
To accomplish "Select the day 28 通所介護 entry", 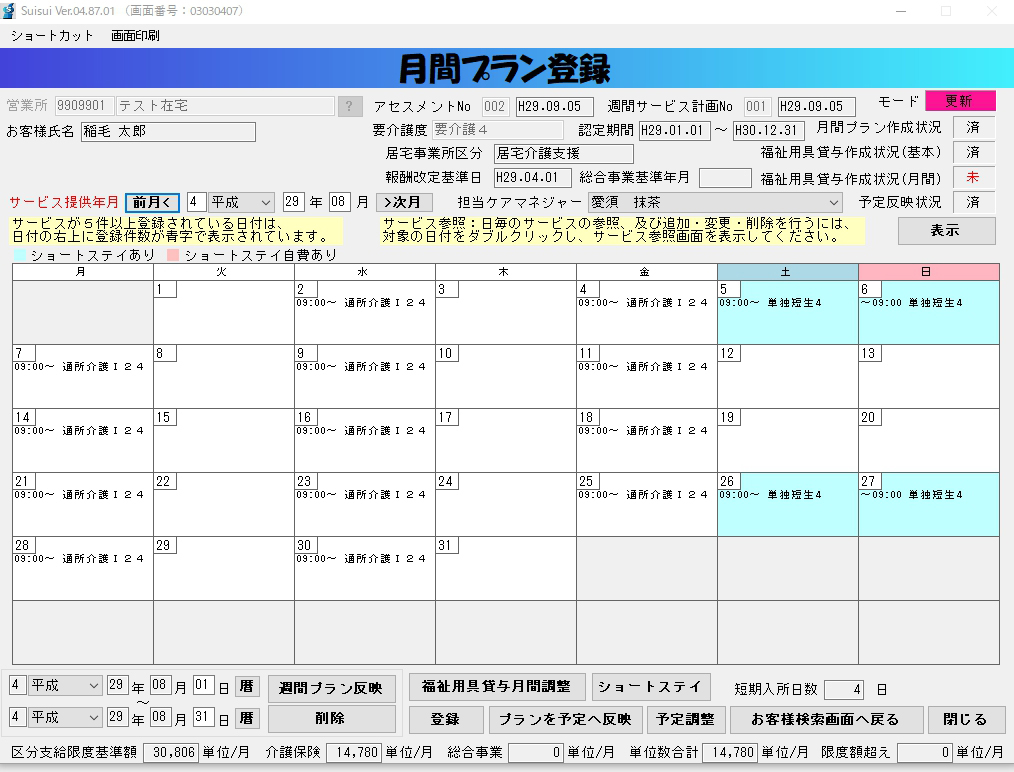I will click(x=80, y=559).
